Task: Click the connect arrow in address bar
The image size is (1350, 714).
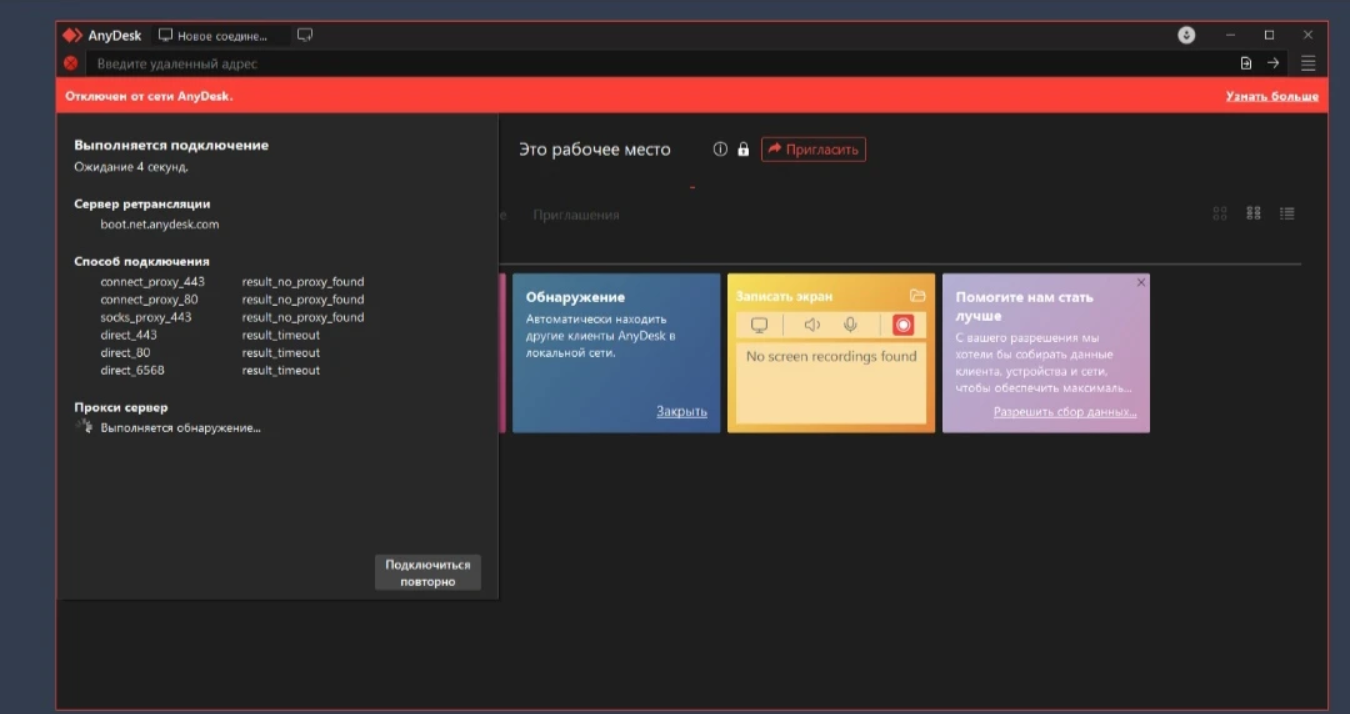Action: pos(1273,63)
